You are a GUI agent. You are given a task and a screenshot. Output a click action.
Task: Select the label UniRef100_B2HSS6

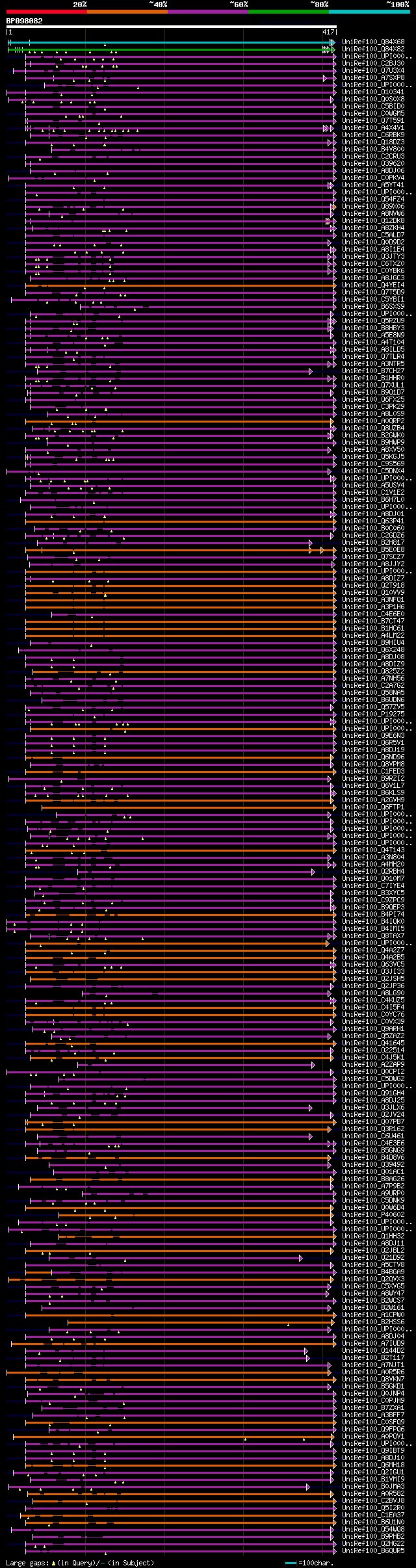coord(373,1322)
